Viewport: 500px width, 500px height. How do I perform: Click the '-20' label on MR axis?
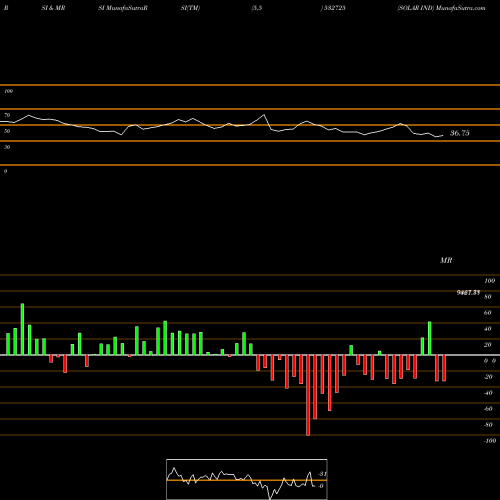click(x=488, y=377)
